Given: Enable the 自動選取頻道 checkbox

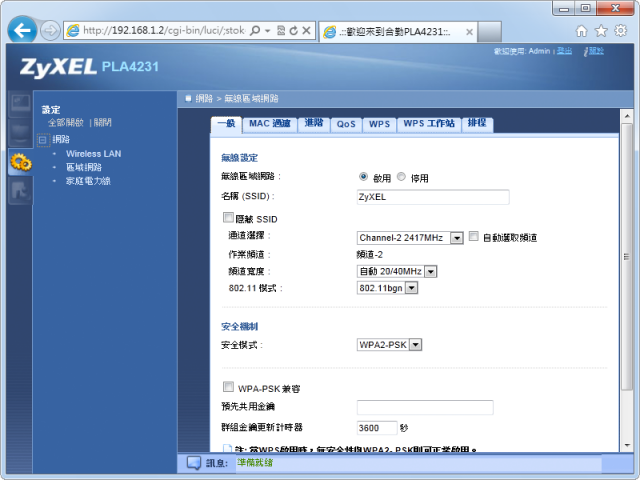Looking at the screenshot, I should (x=473, y=236).
